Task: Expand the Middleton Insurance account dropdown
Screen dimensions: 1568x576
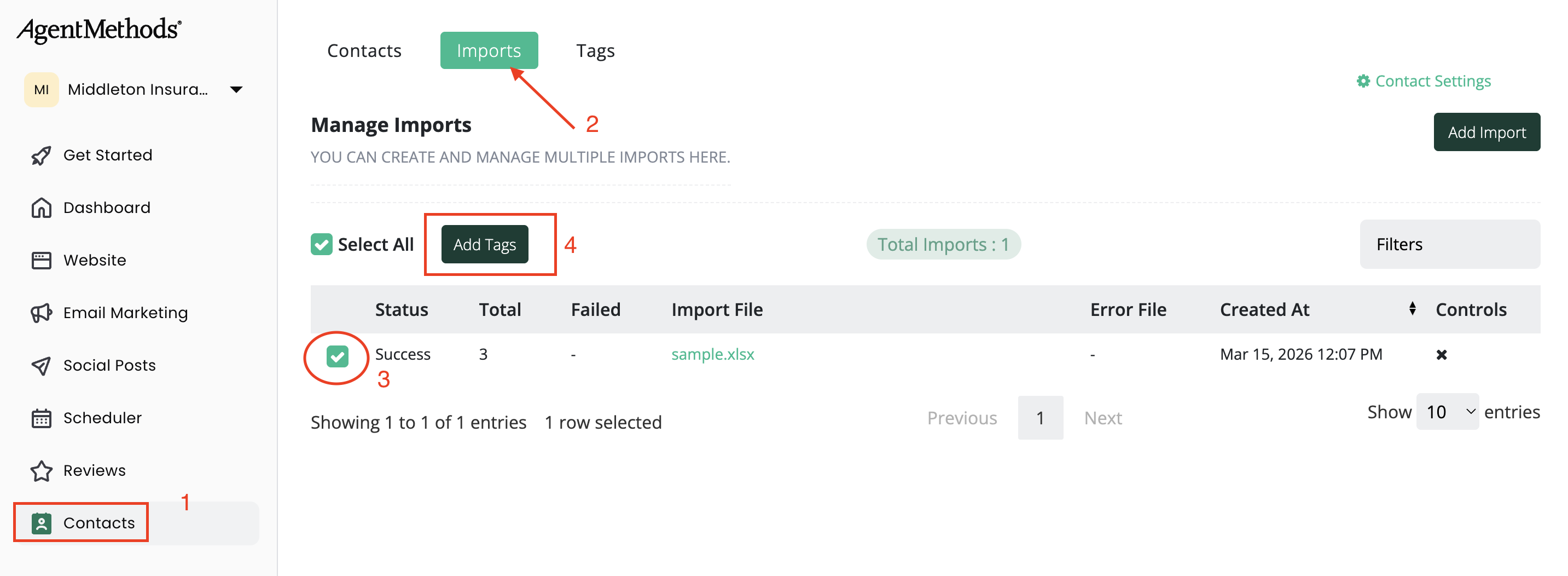Action: coord(236,90)
